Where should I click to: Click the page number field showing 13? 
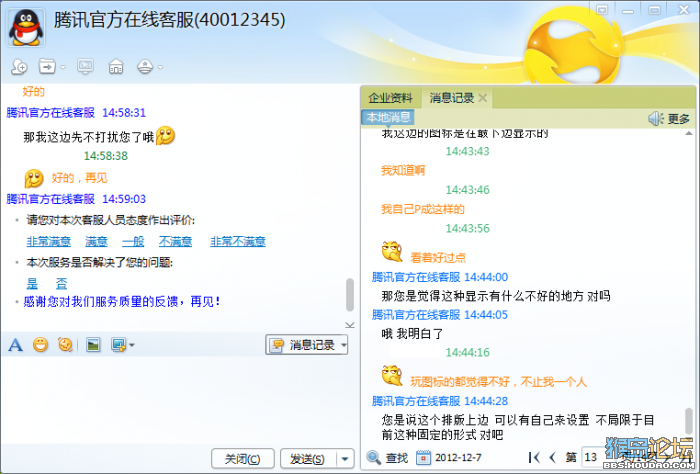[594, 457]
